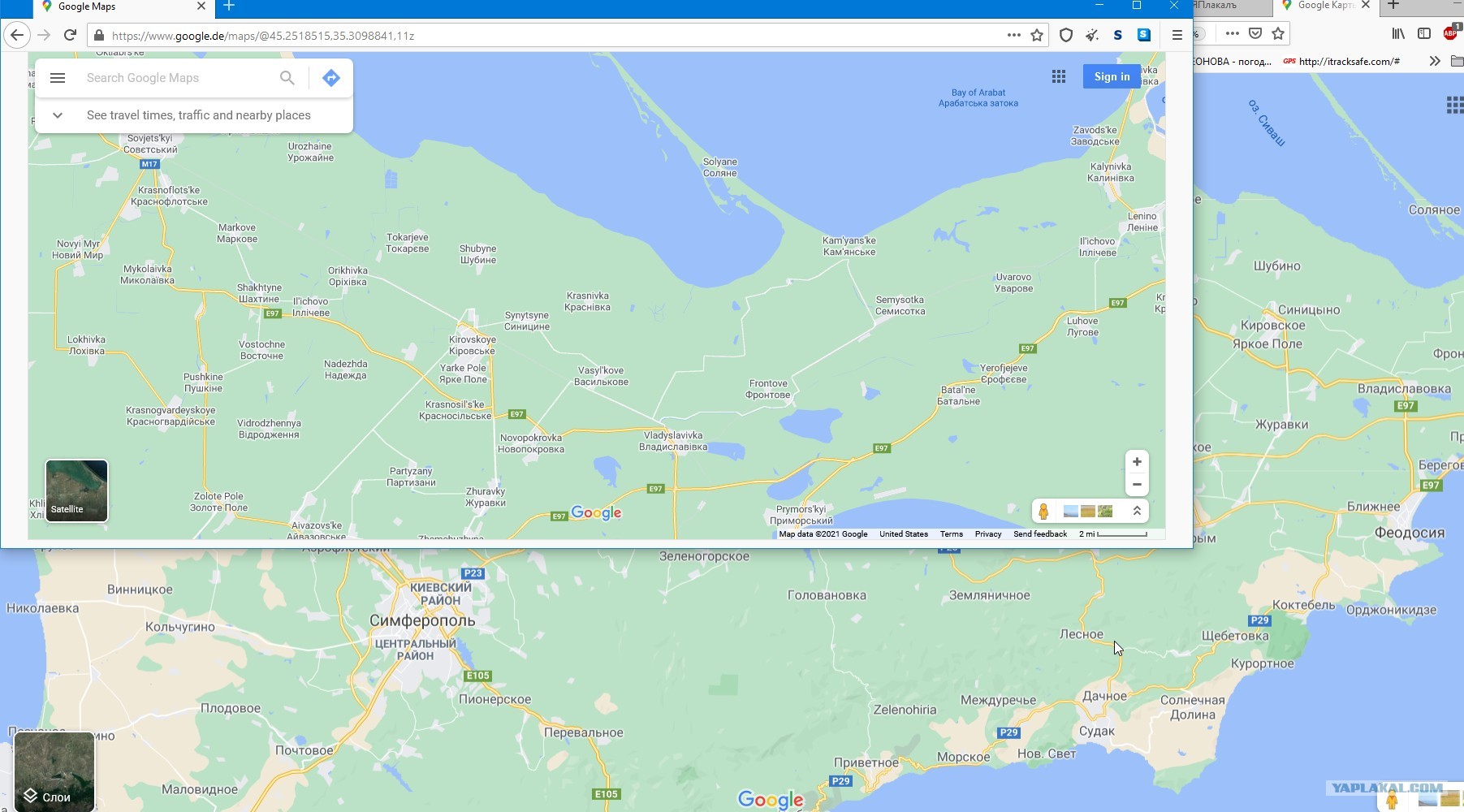Image resolution: width=1464 pixels, height=812 pixels.
Task: Click United States region link in footer
Action: pyautogui.click(x=903, y=534)
